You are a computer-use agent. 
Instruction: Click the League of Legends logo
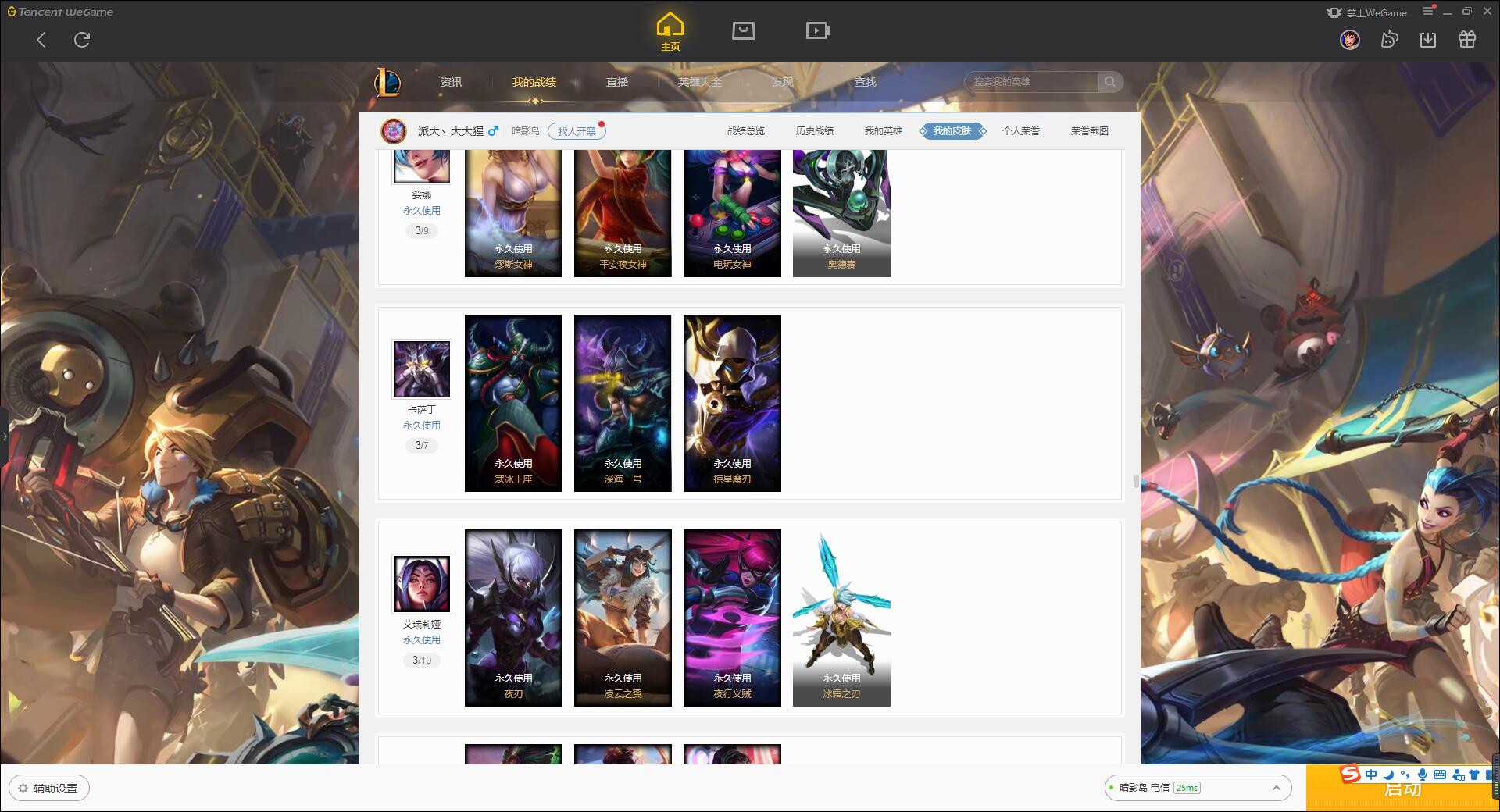click(x=387, y=82)
